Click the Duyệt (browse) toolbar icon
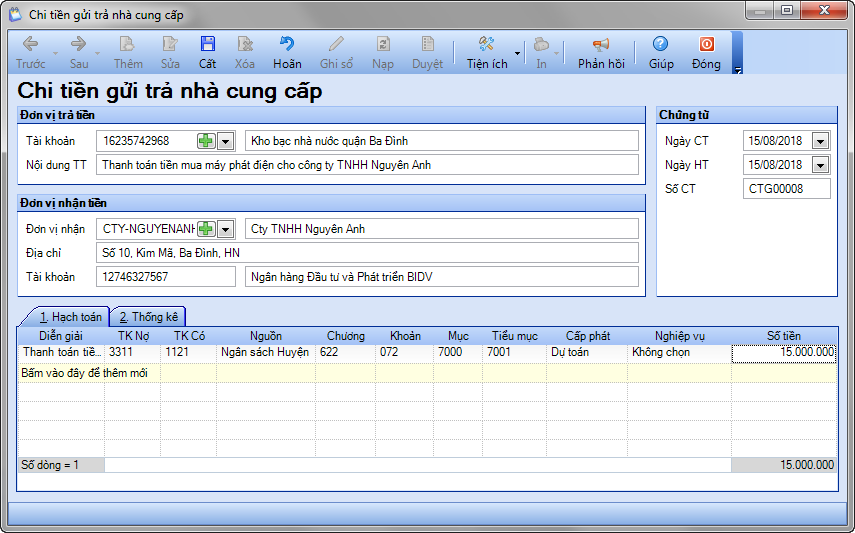This screenshot has height=533, width=855. point(428,52)
